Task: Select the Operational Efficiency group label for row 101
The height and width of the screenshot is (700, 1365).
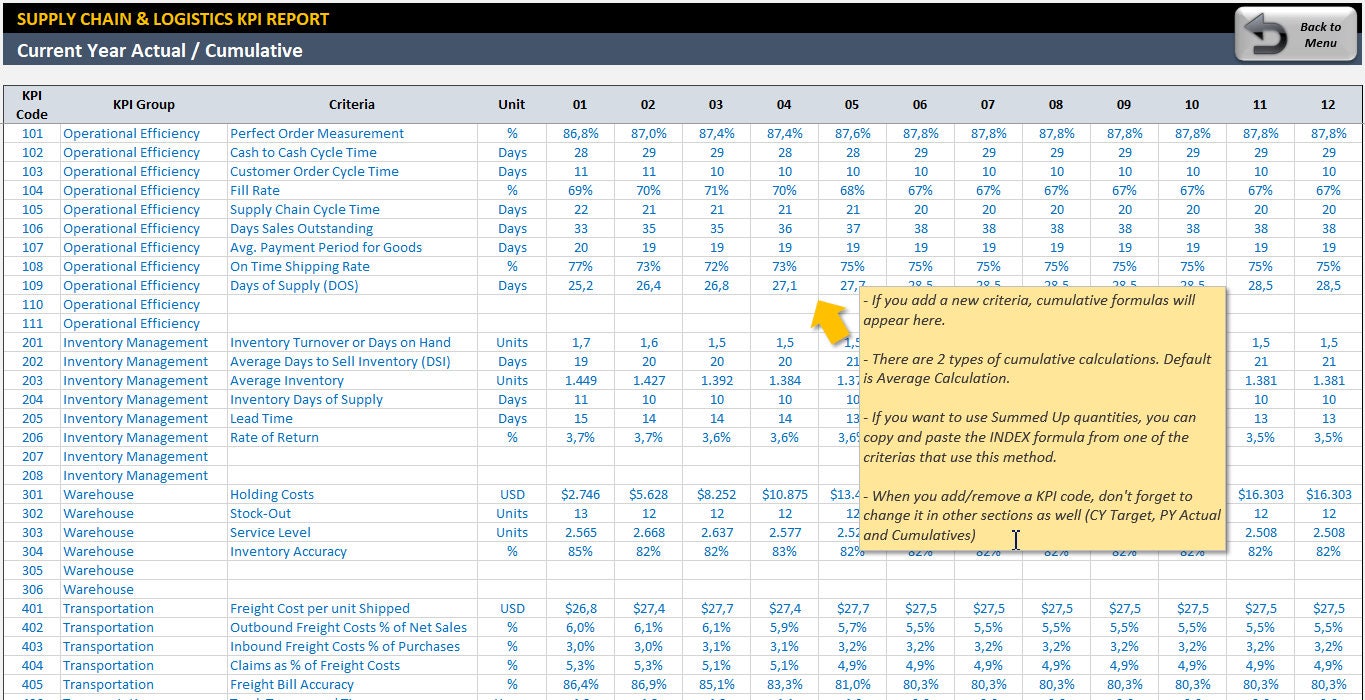Action: (131, 133)
